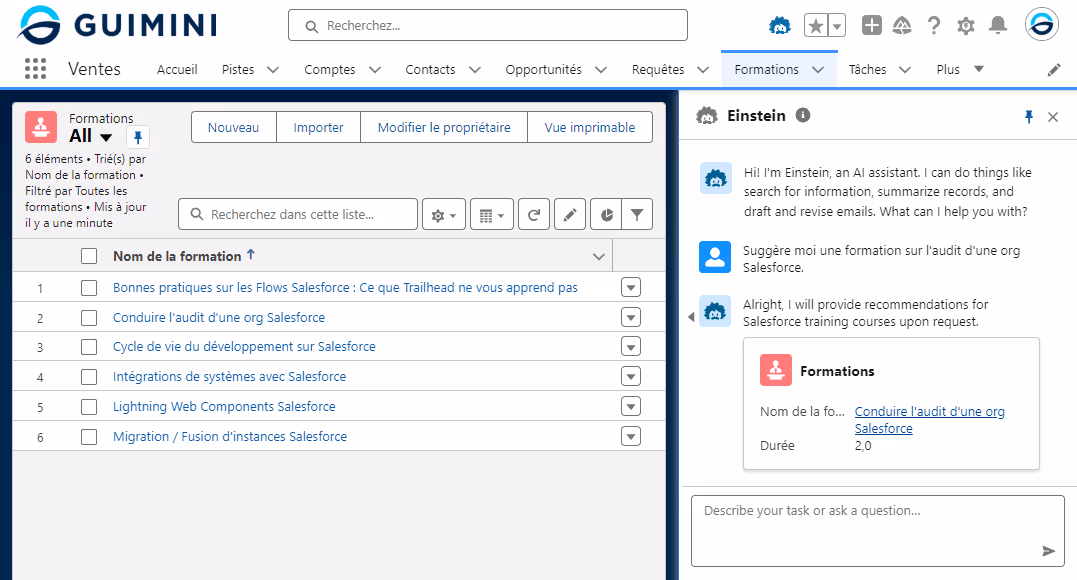
Task: Click Modifier le propriétaire button
Action: point(444,127)
